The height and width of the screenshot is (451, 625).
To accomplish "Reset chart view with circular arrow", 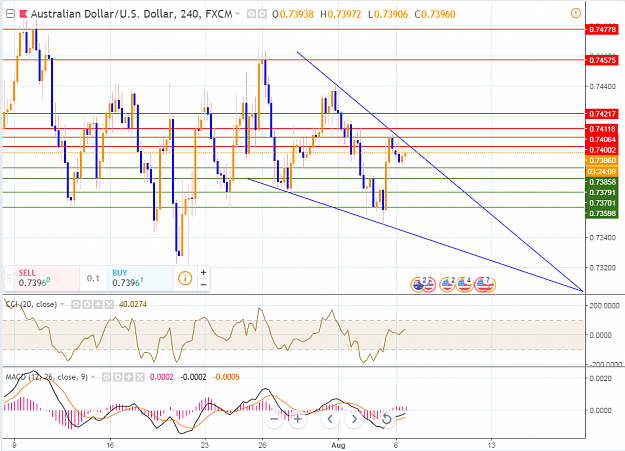I will point(386,419).
